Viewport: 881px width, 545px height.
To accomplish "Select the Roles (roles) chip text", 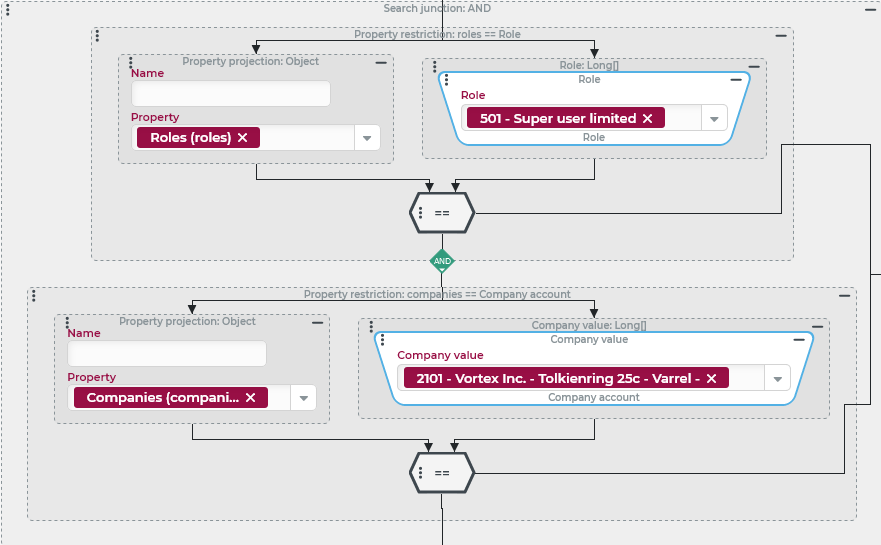I will [x=190, y=138].
